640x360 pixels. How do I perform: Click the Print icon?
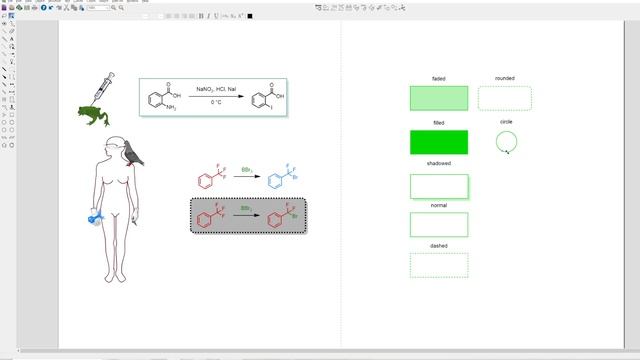(35, 8)
